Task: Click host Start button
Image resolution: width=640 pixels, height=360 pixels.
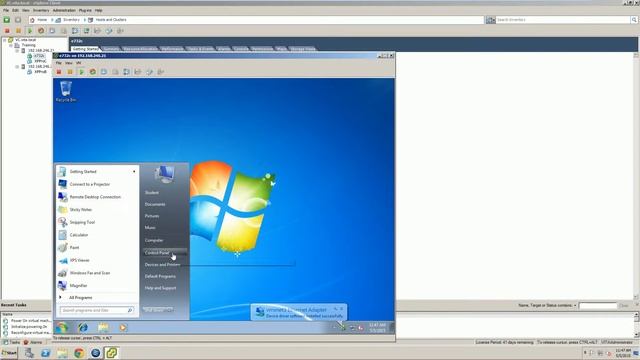Action: (x=9, y=353)
